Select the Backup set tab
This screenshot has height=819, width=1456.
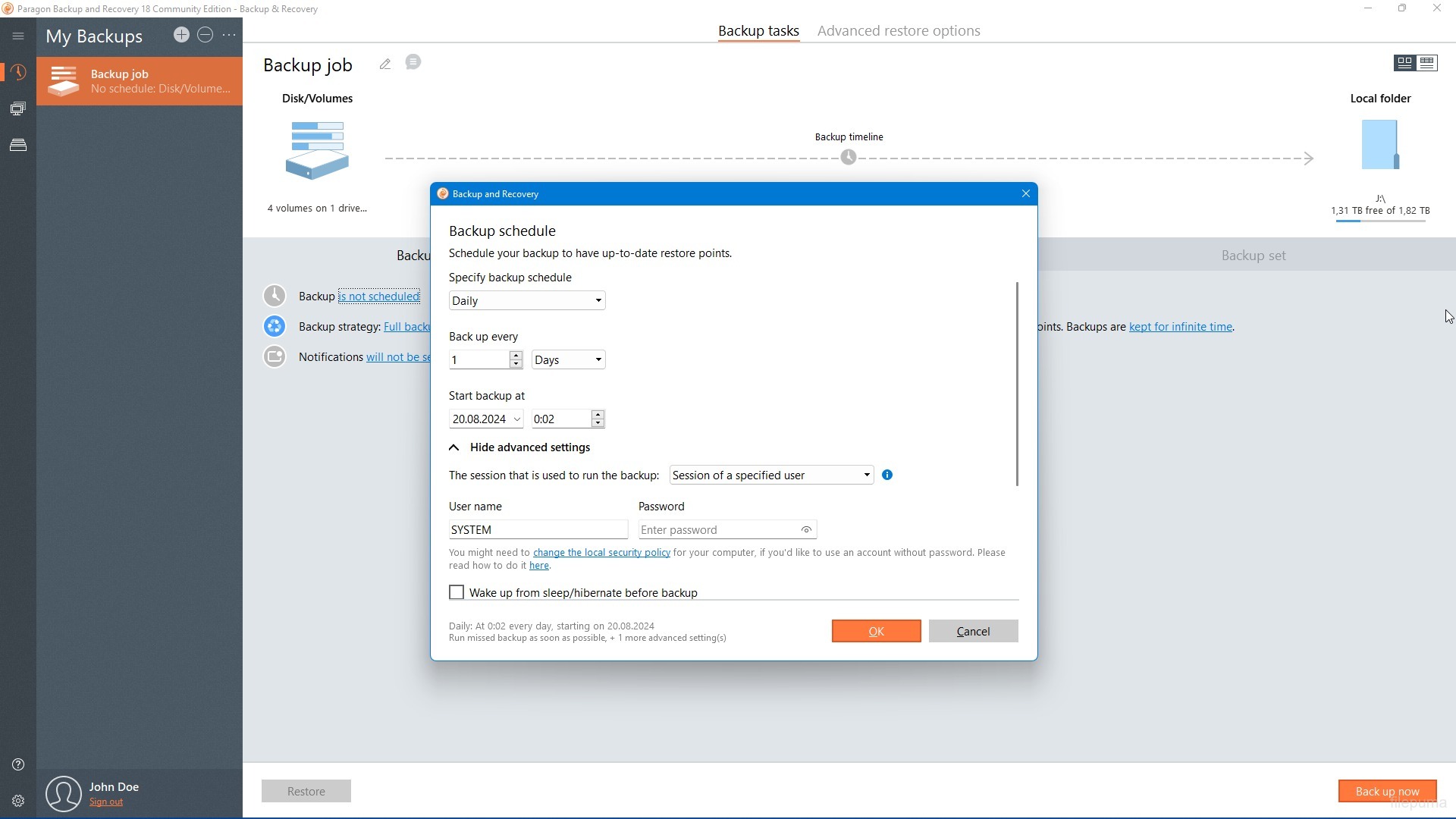pyautogui.click(x=1253, y=256)
